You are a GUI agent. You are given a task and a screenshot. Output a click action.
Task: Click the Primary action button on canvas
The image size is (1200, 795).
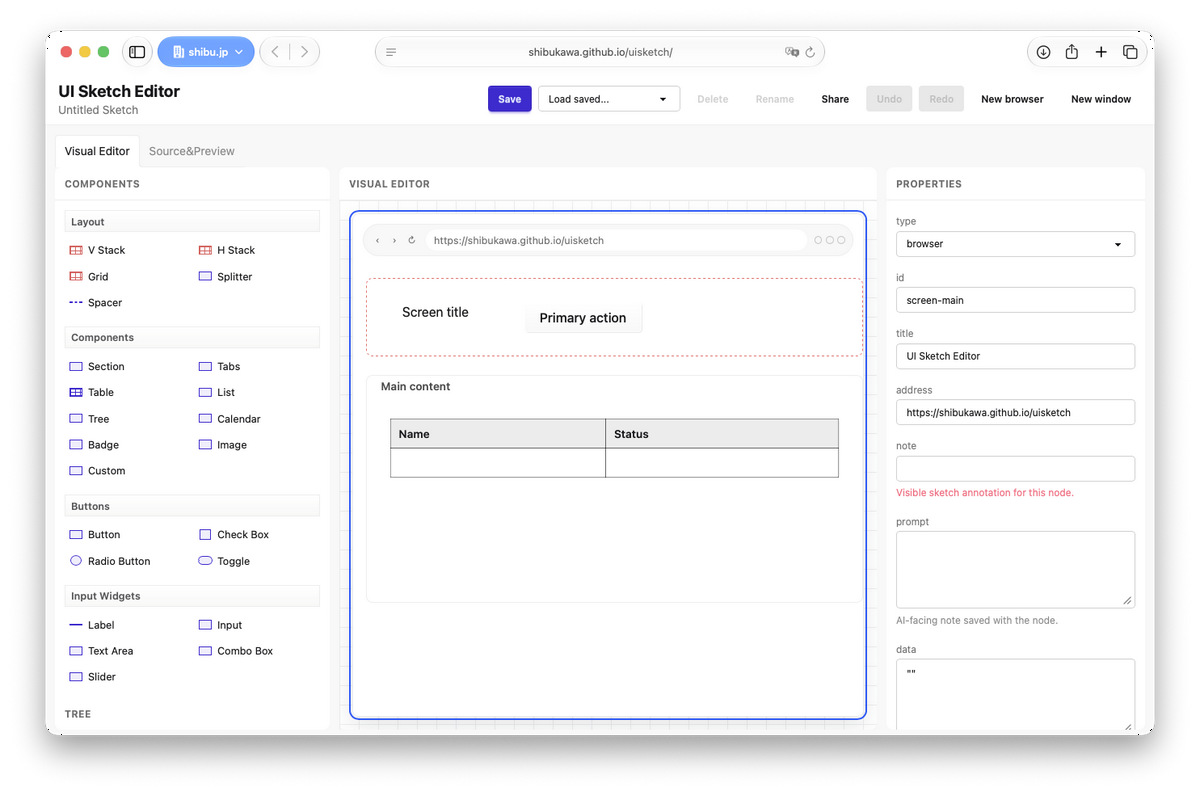pyautogui.click(x=583, y=318)
